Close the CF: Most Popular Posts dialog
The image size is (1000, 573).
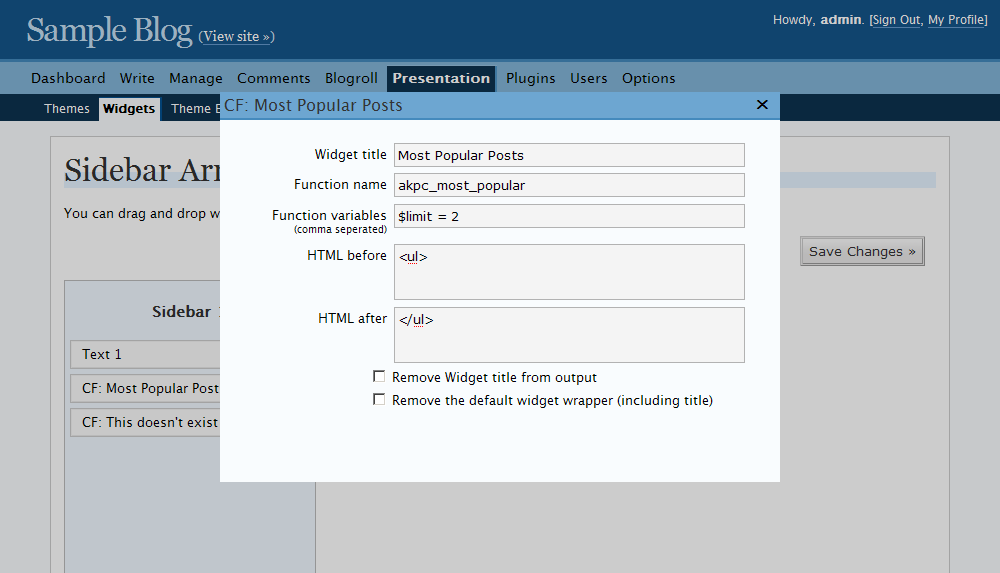(762, 105)
